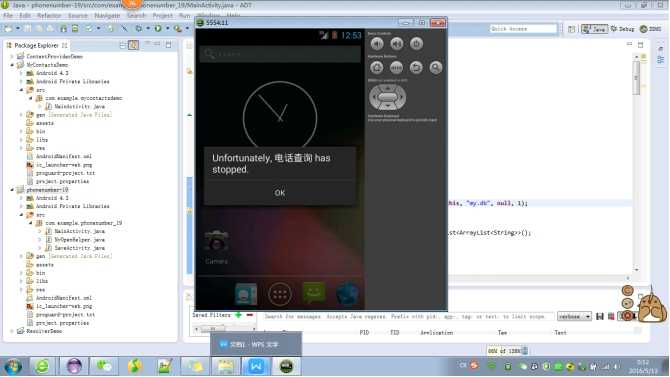
Task: Remove LogCat saved filter with minus
Action: pos(250,315)
